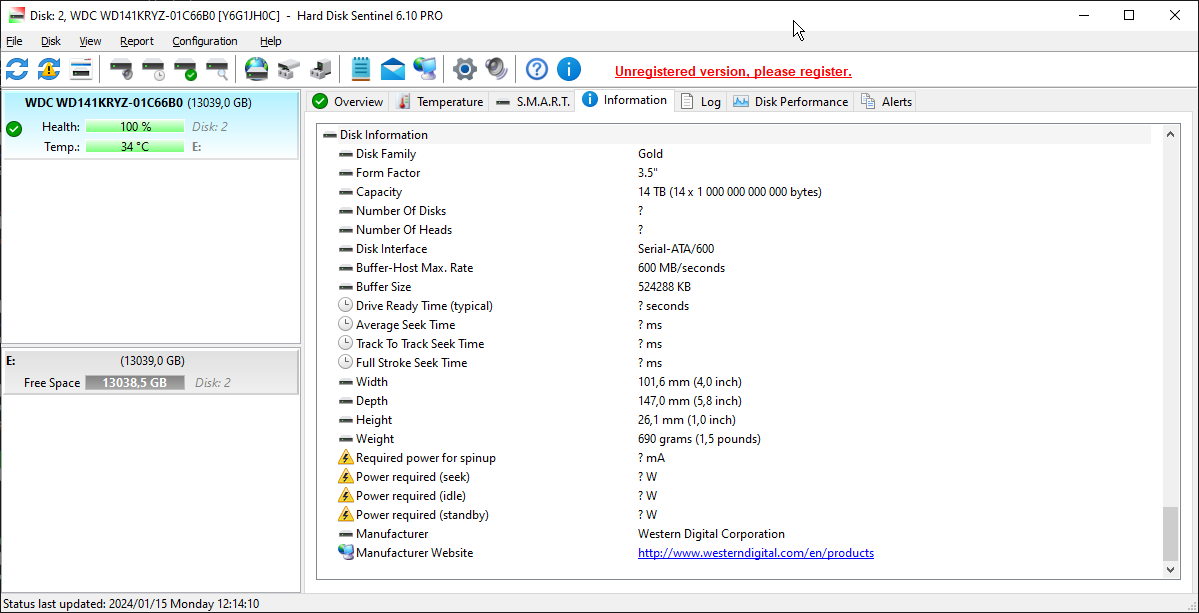Click the green health check status icon

(x=14, y=128)
